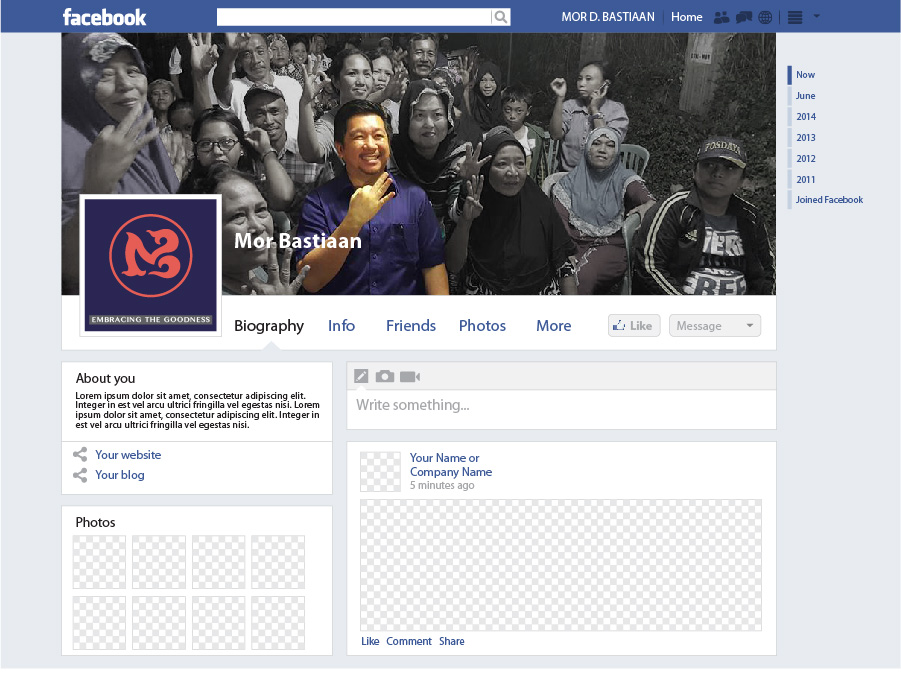Jump to 2011 on timeline
Image resolution: width=901 pixels, height=692 pixels.
(806, 179)
